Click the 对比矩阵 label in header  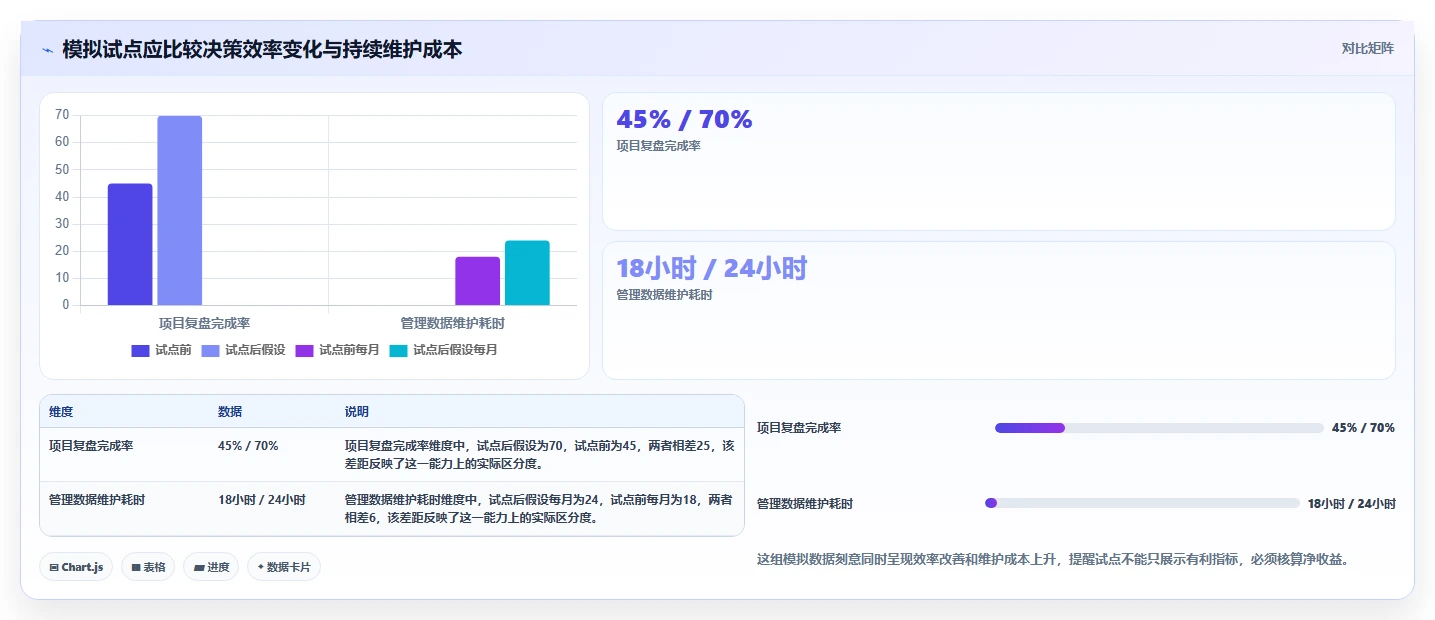(x=1368, y=48)
